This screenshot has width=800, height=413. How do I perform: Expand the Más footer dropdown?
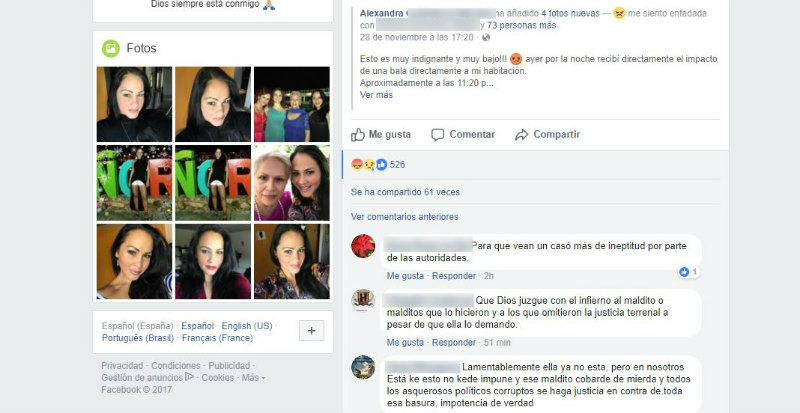253,378
